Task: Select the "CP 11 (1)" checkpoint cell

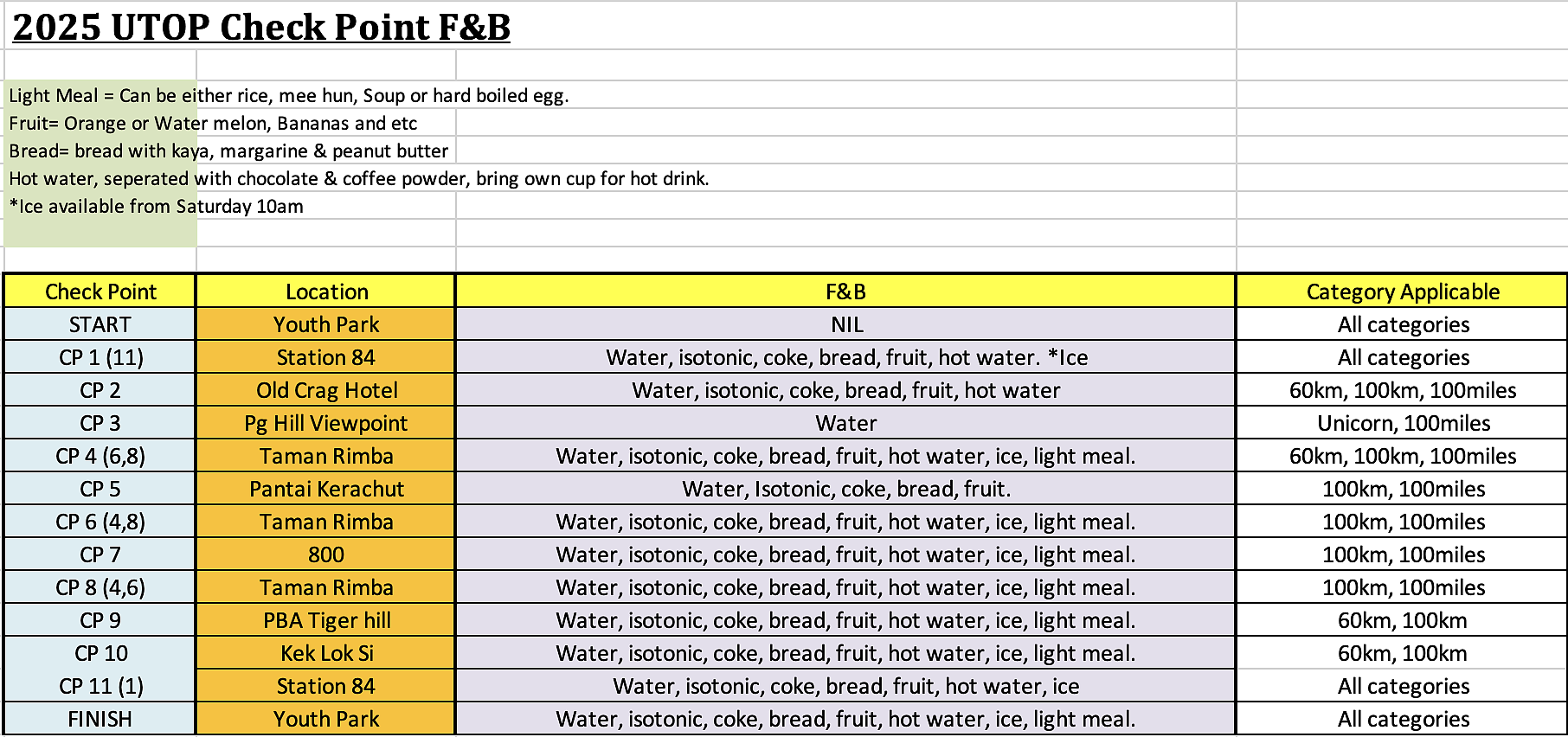Action: click(x=100, y=686)
